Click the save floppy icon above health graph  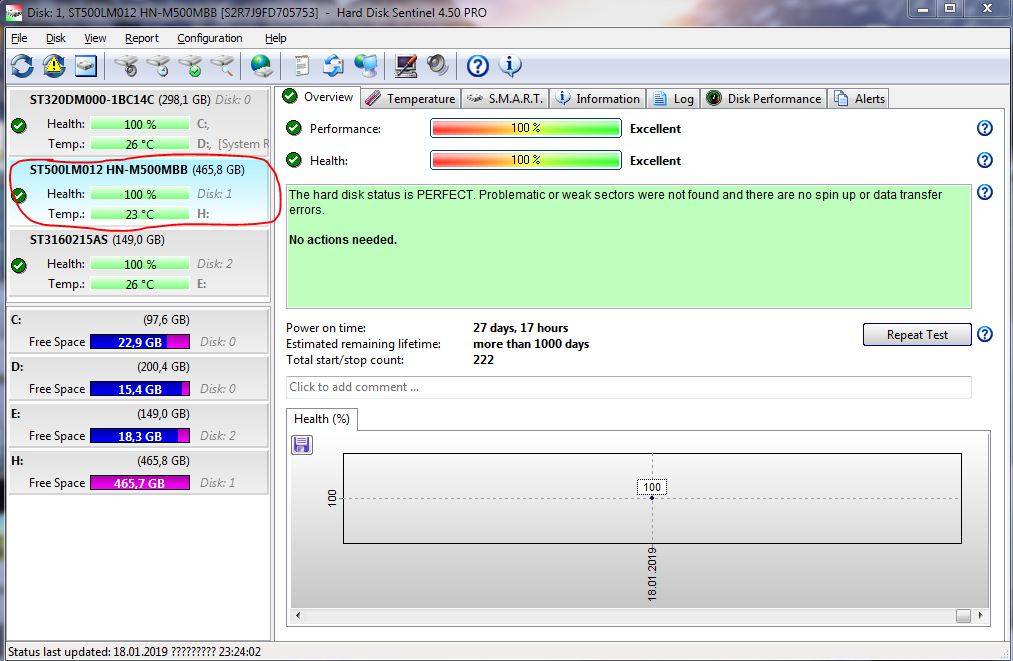(x=302, y=445)
